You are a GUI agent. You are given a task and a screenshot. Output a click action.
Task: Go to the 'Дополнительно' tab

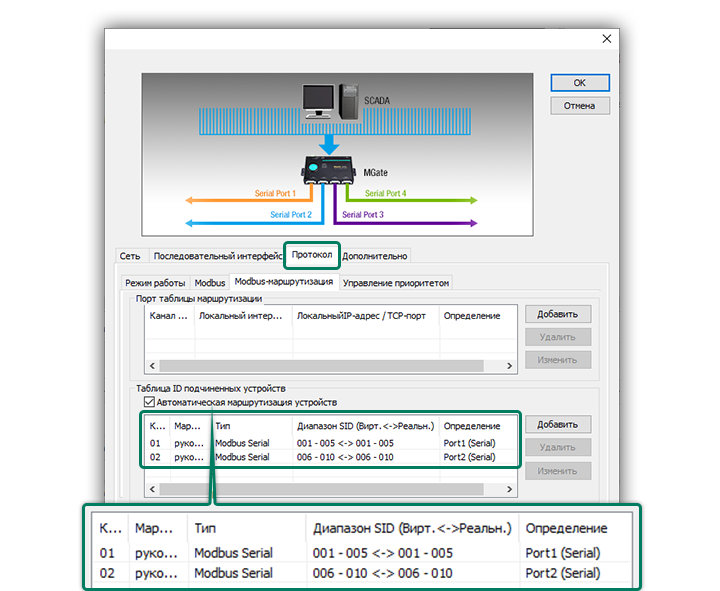(x=375, y=256)
